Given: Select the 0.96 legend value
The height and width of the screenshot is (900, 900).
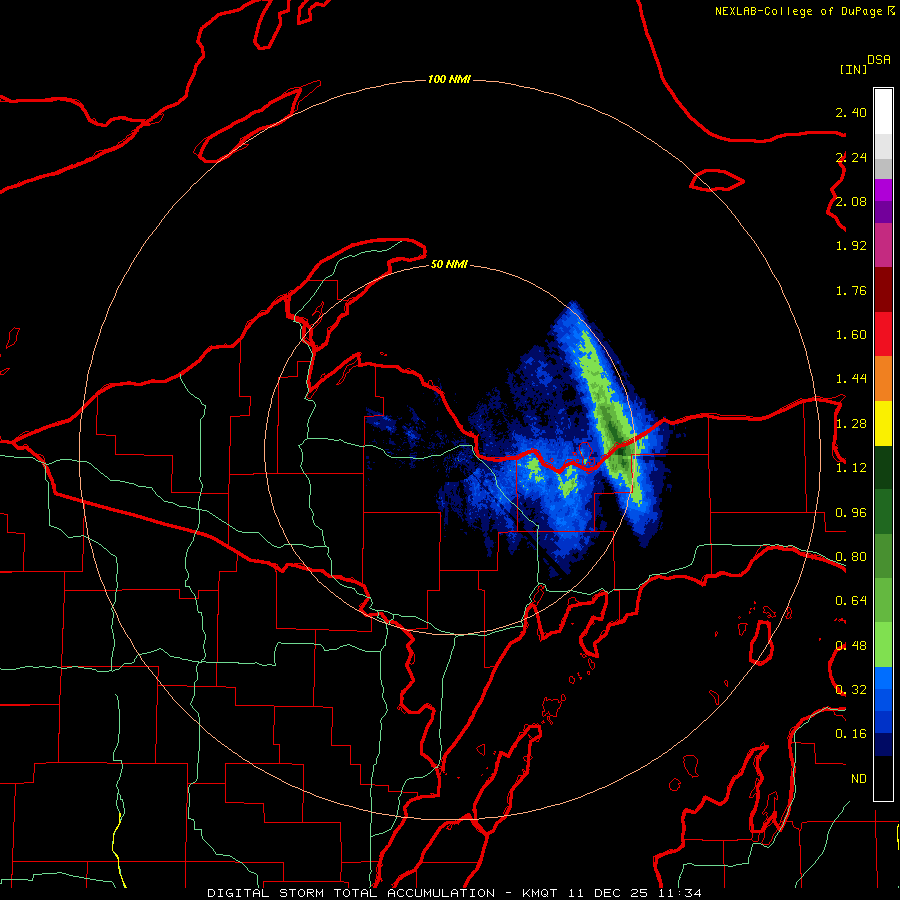Looking at the screenshot, I should pos(851,513).
